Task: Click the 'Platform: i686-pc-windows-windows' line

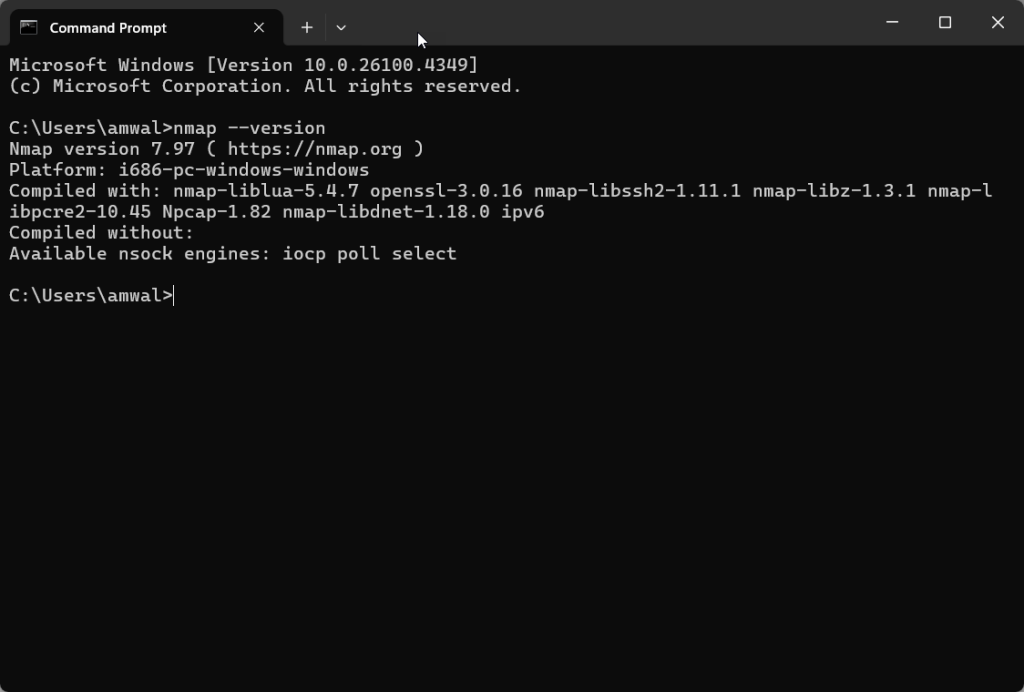Action: click(189, 170)
